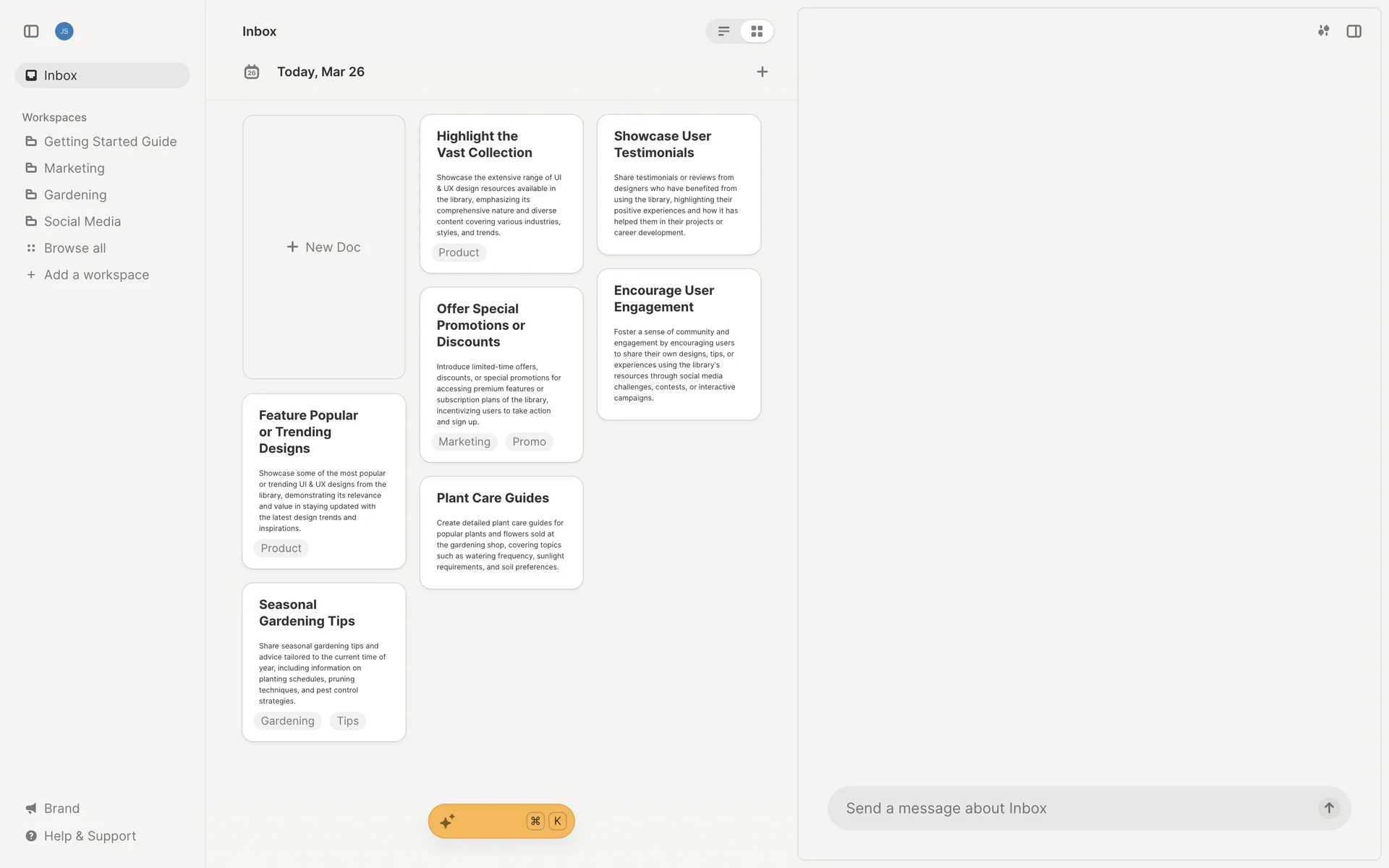Open the Gardening workspace
The width and height of the screenshot is (1389, 868).
[x=75, y=195]
